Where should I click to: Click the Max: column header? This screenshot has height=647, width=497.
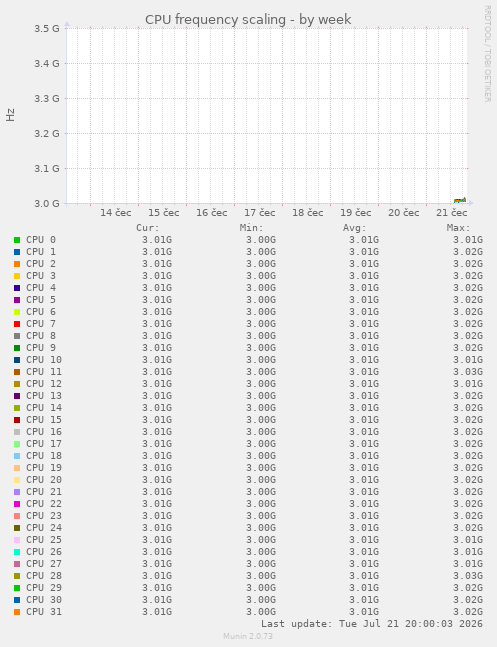point(458,228)
